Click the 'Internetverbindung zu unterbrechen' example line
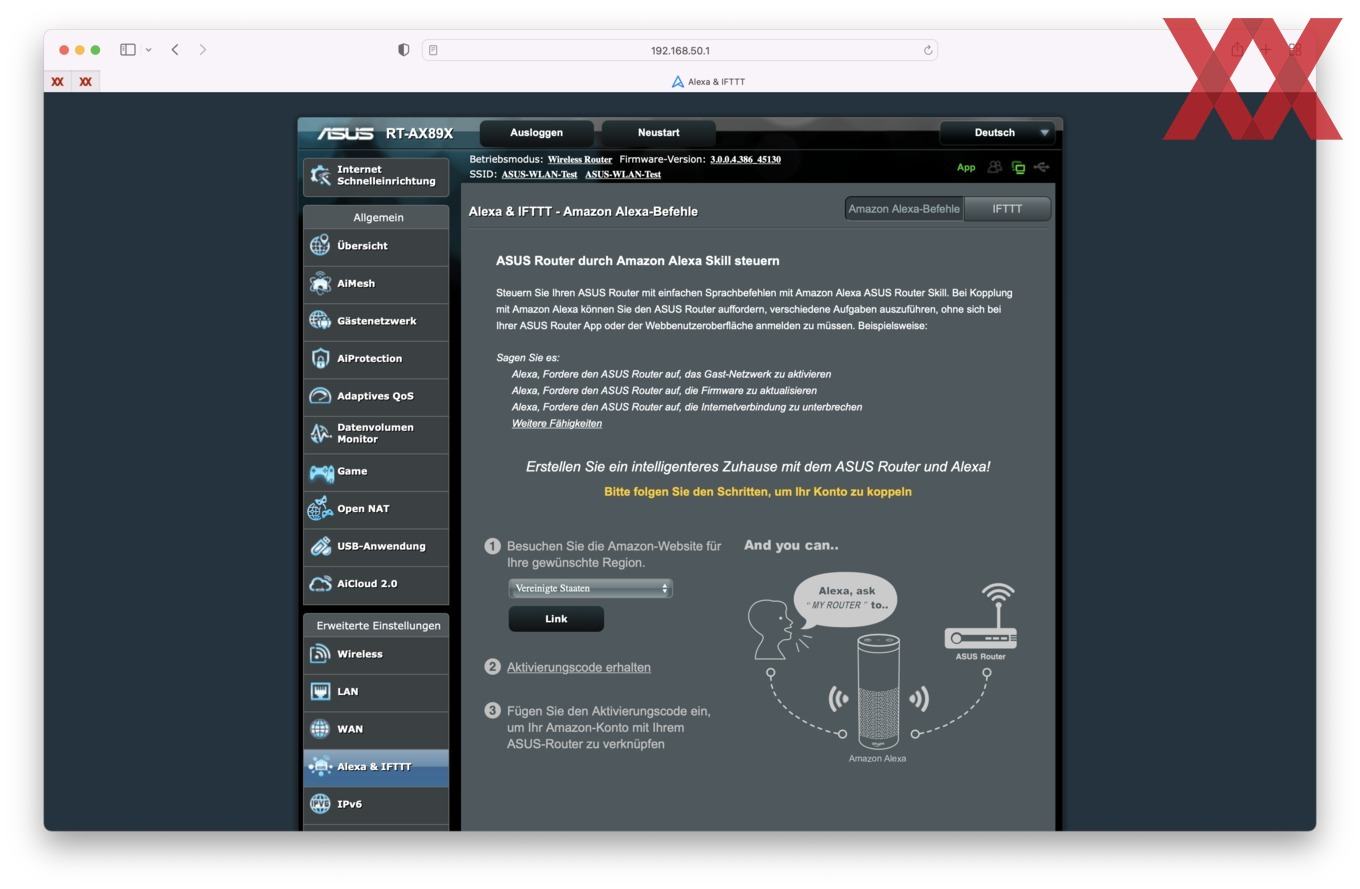Viewport: 1360px width, 889px height. (687, 407)
